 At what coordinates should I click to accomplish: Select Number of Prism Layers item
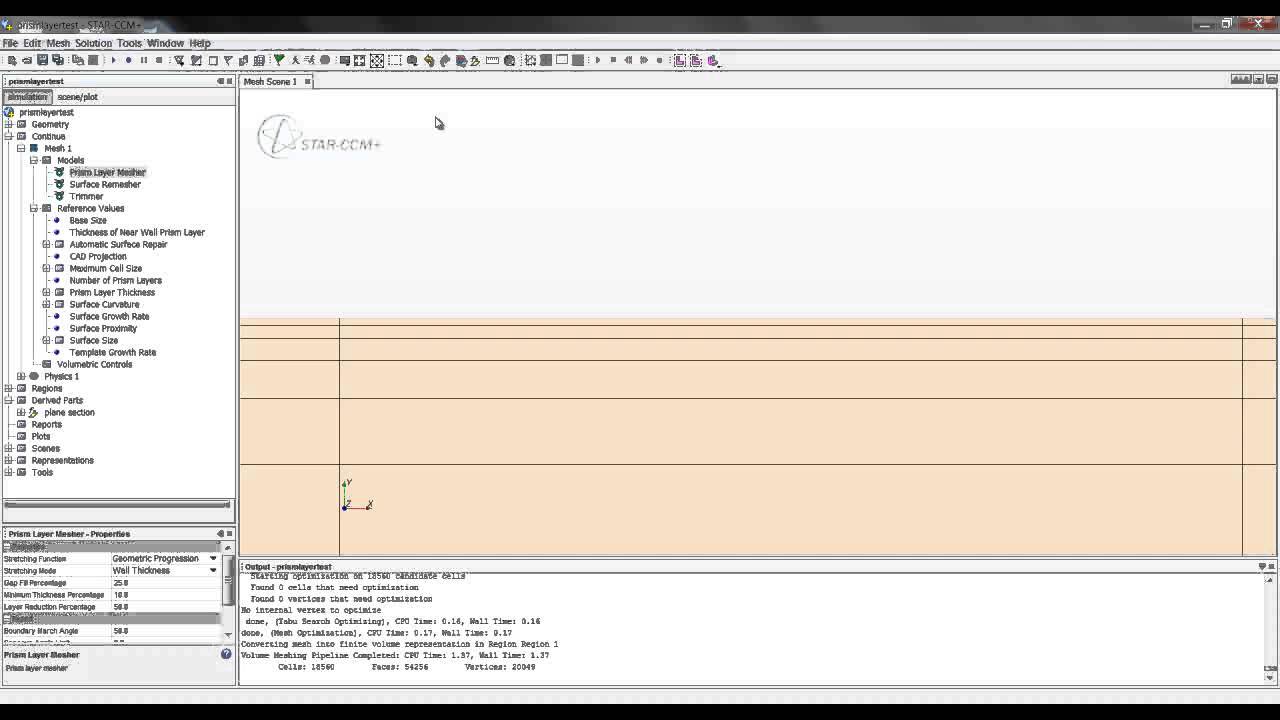(115, 280)
